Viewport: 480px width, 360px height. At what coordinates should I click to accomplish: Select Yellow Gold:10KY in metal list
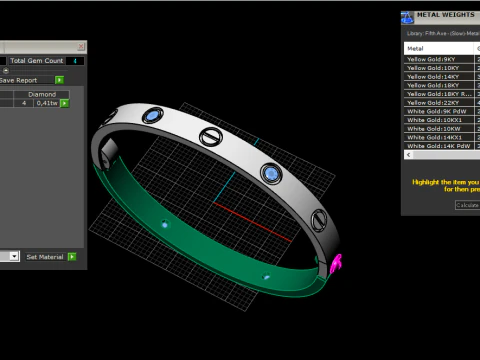click(x=438, y=68)
